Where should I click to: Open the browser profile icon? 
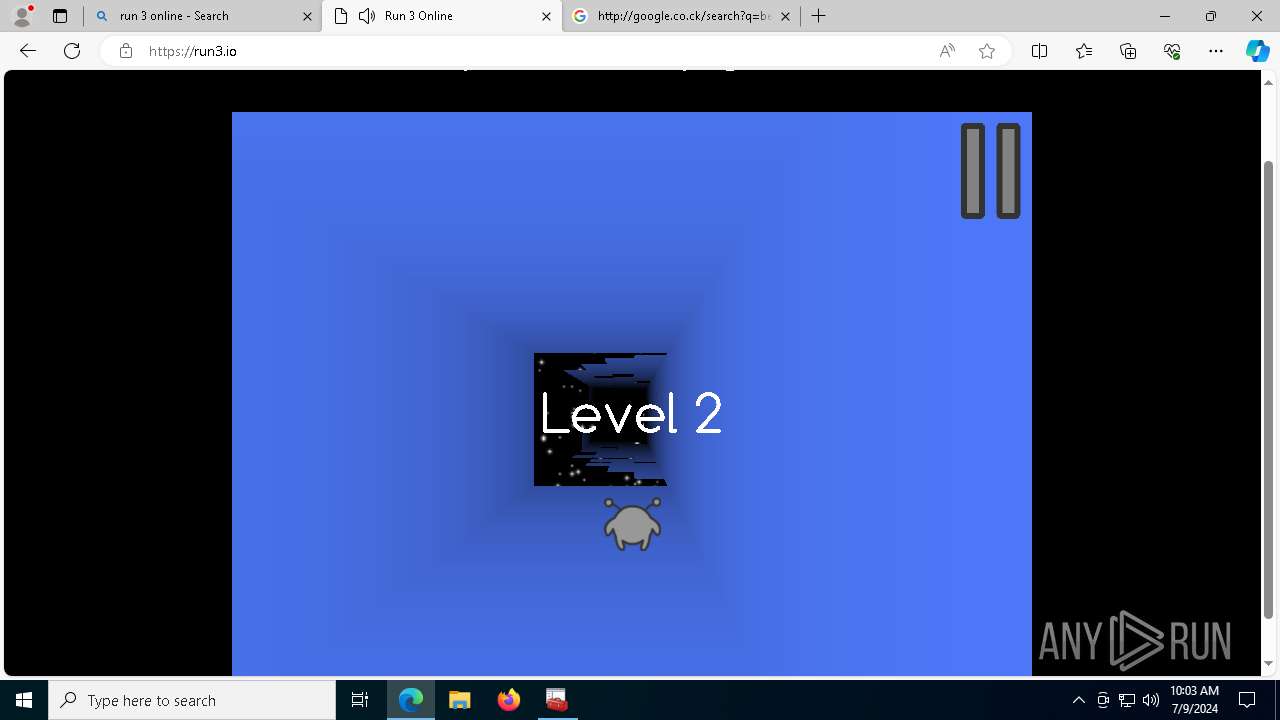tap(22, 16)
